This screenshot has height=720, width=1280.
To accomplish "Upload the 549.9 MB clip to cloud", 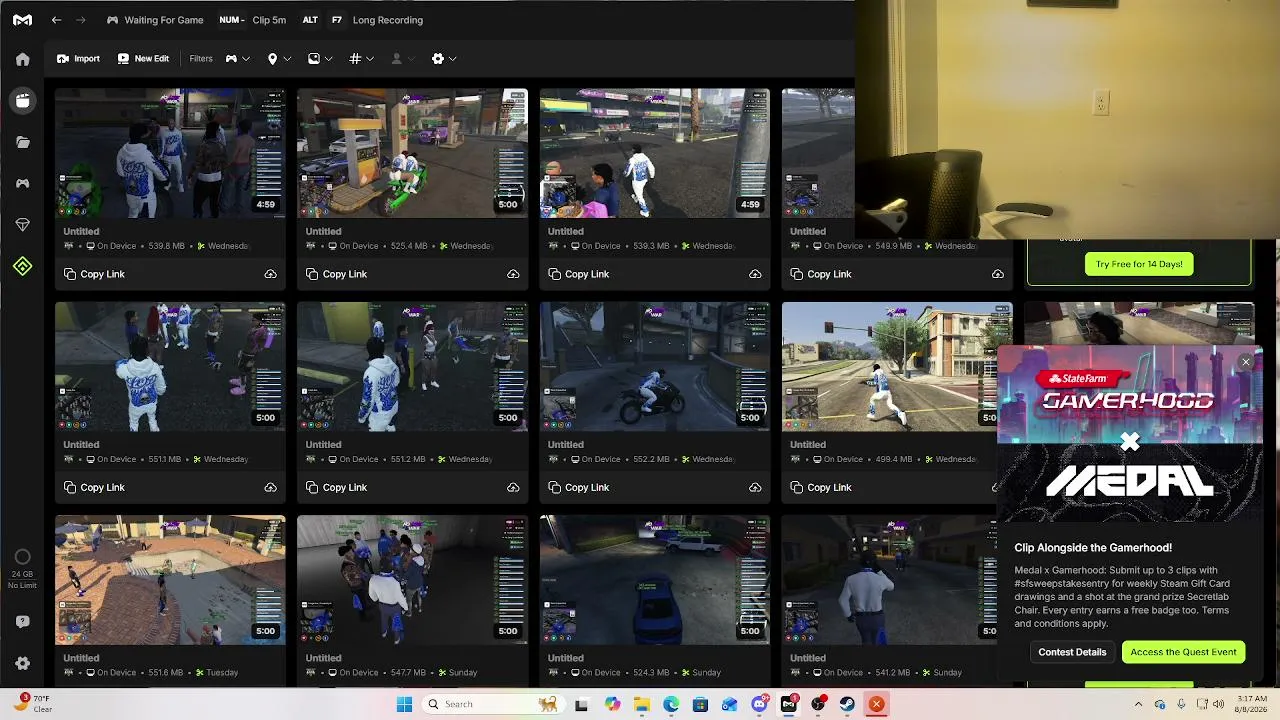I will click(997, 274).
